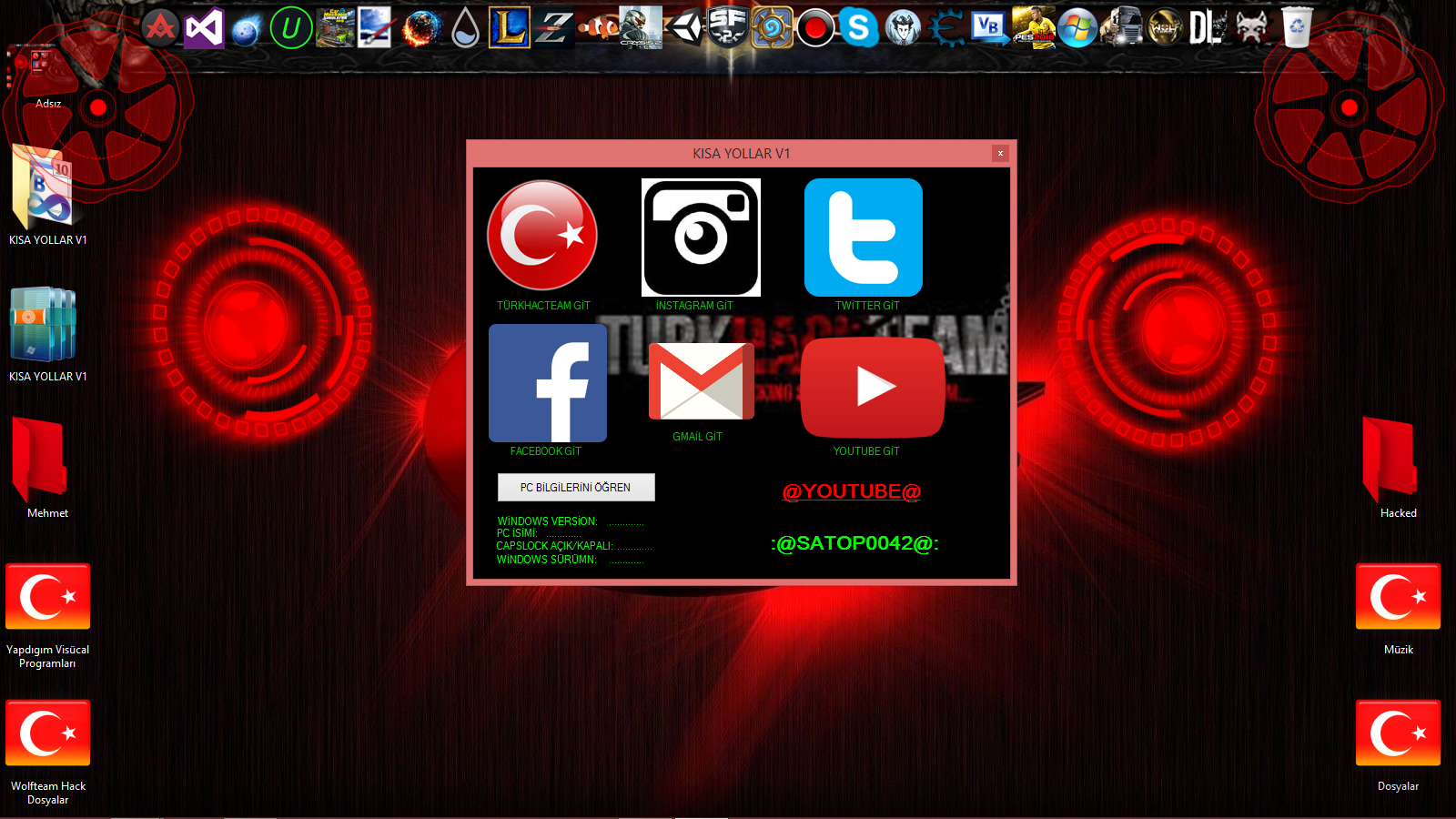
Task: Open PES 2016 from the dock
Action: [1034, 28]
